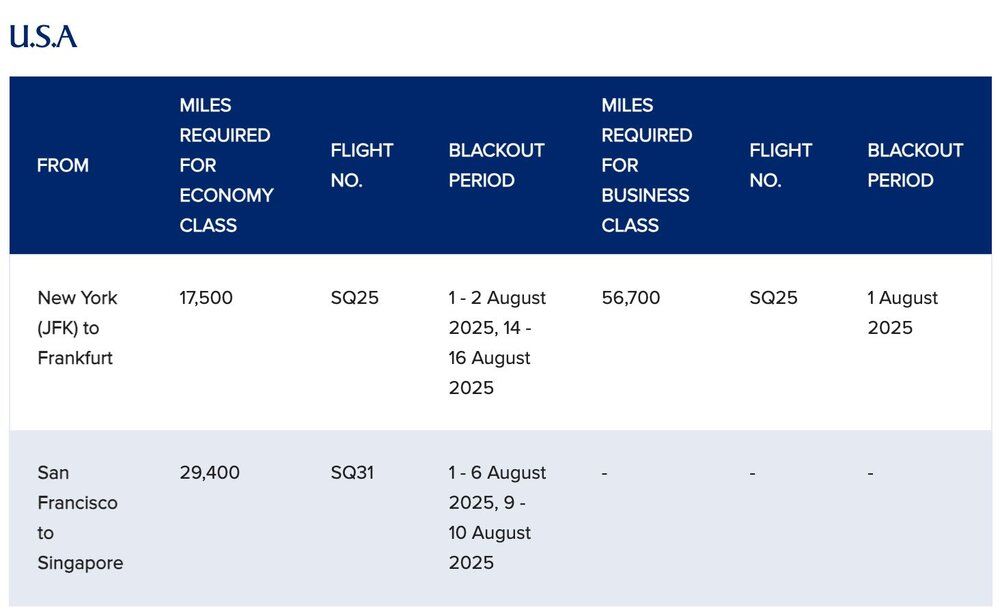The width and height of the screenshot is (1000, 616).
Task: Click the dash under business miles for San Francisco
Action: 605,473
